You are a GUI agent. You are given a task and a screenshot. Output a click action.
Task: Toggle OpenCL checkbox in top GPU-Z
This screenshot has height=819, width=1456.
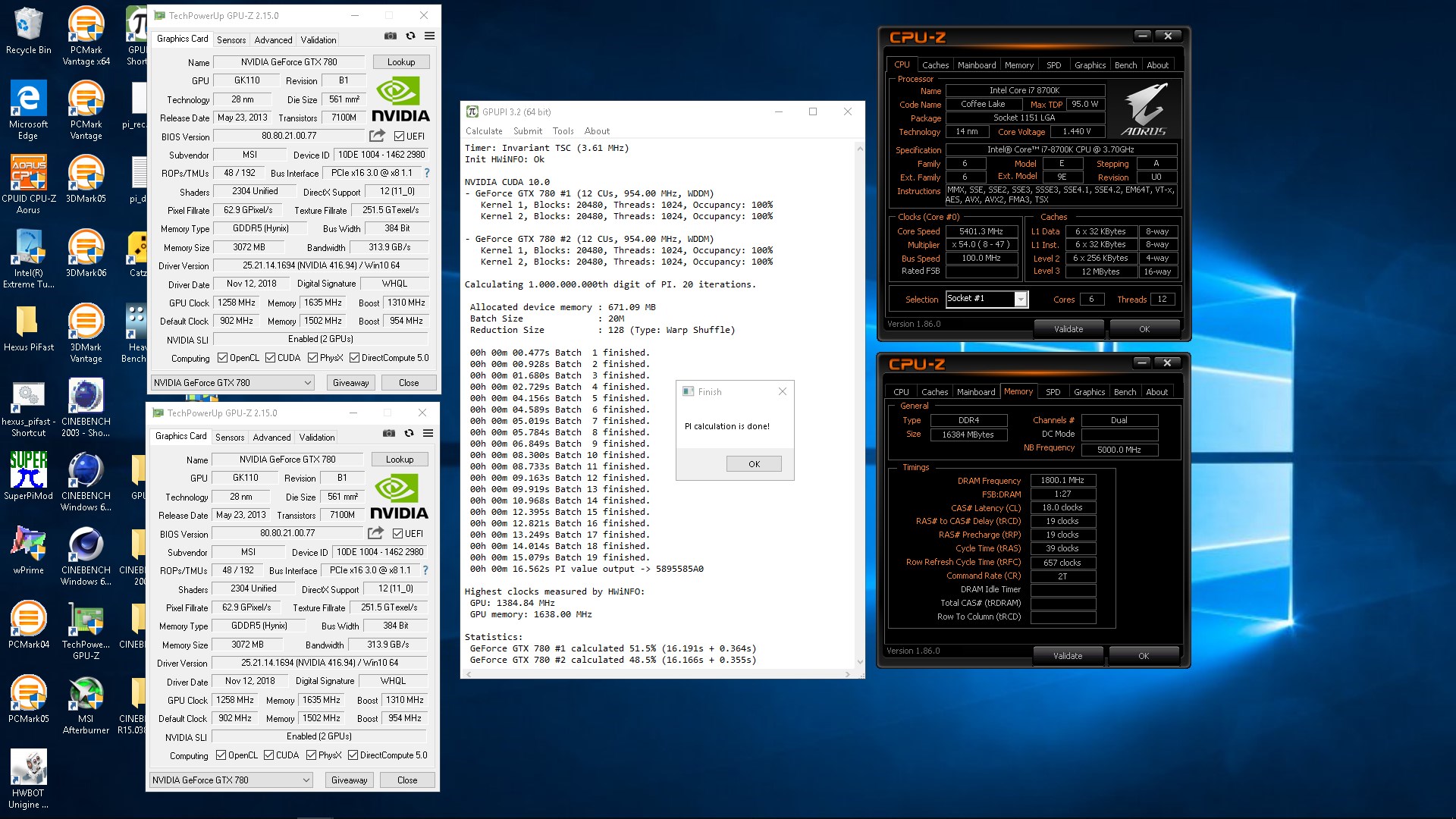click(x=222, y=358)
